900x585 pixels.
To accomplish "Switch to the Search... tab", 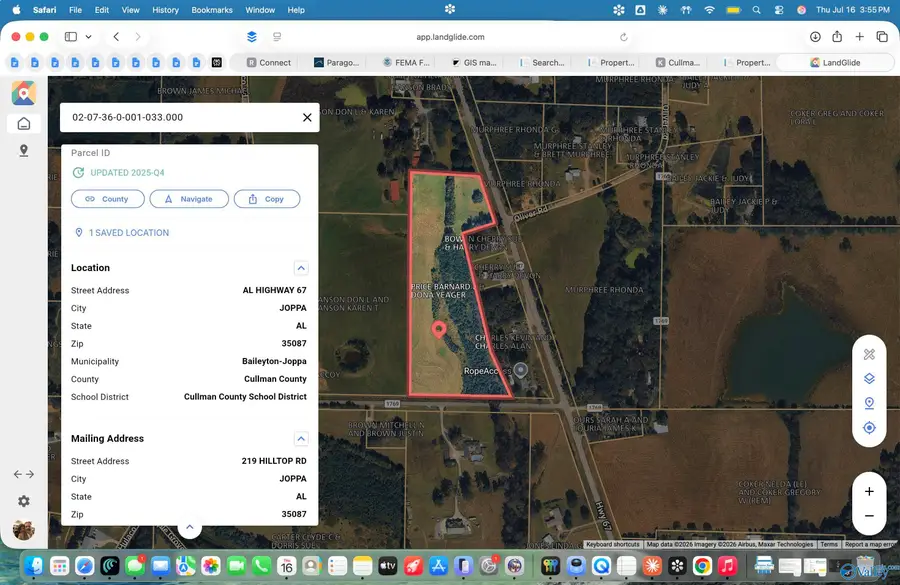I will (542, 63).
